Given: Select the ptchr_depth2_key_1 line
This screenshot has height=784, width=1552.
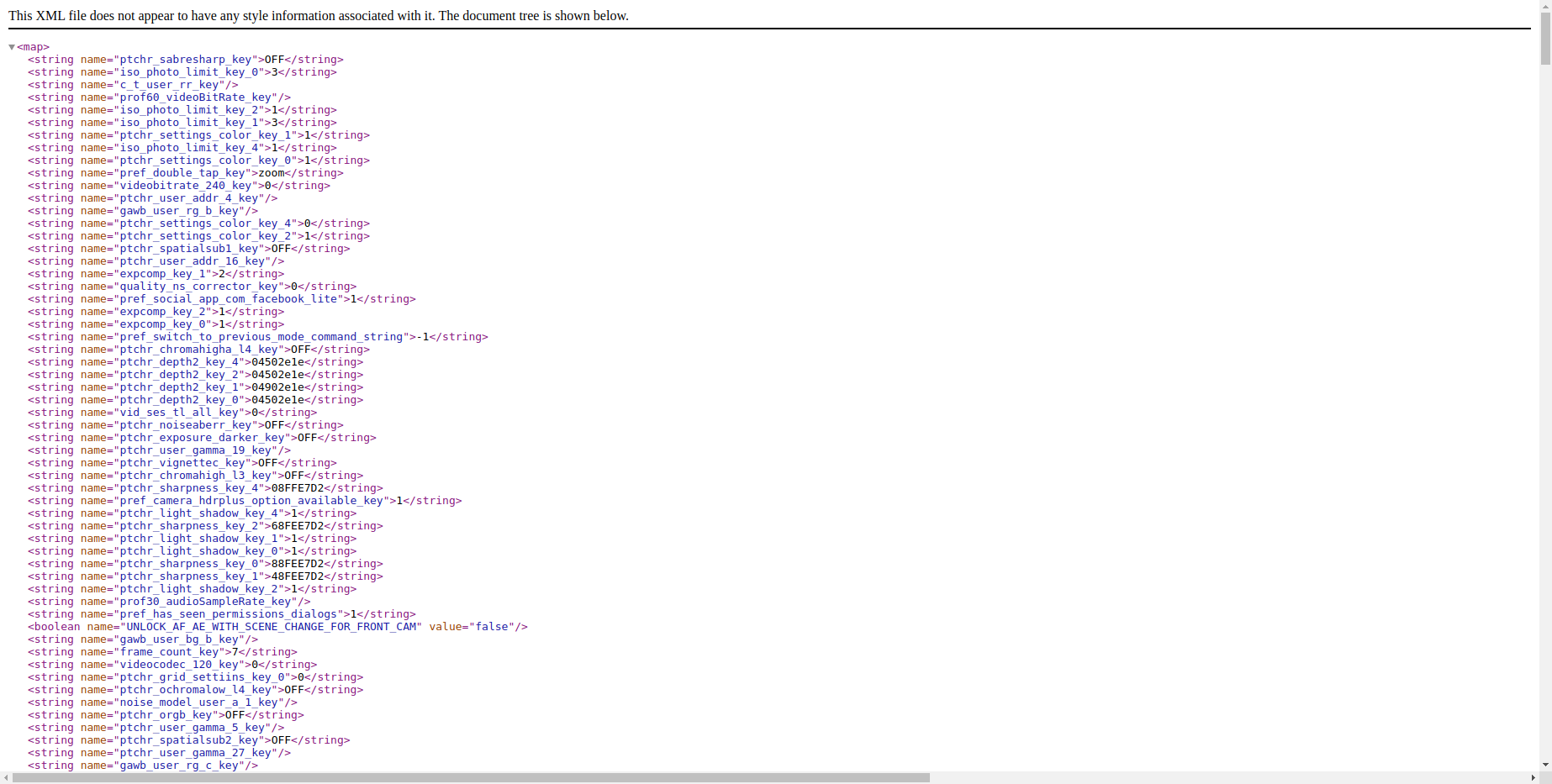Looking at the screenshot, I should (x=196, y=387).
